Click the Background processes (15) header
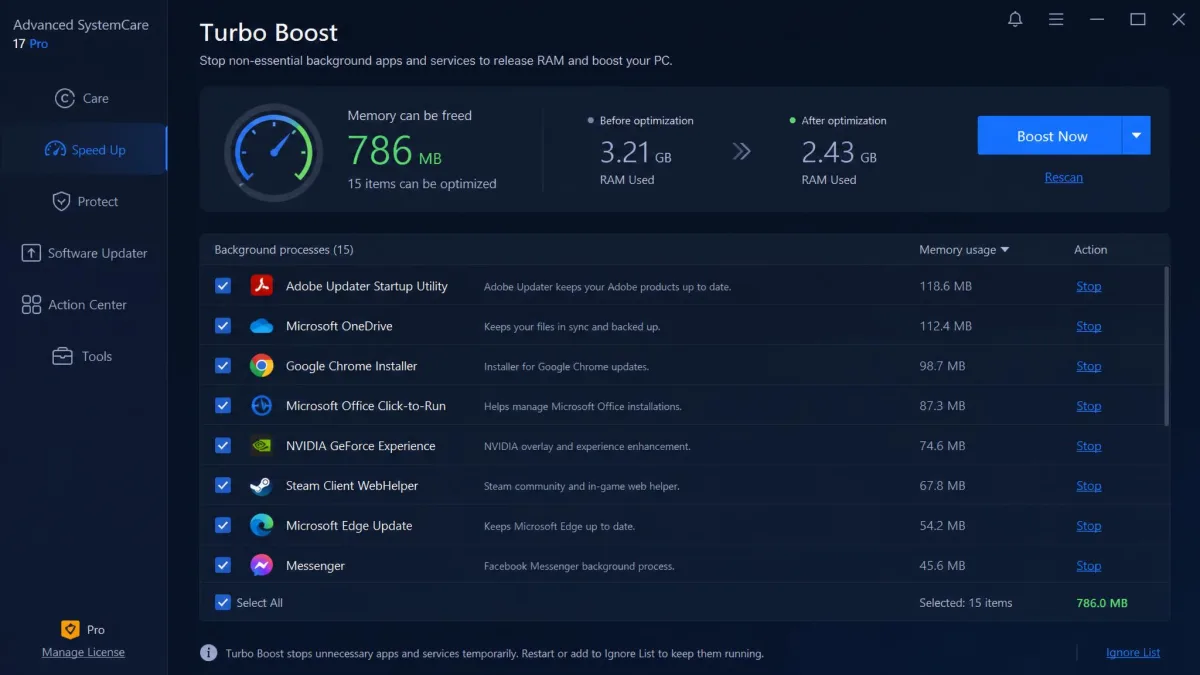 (284, 250)
